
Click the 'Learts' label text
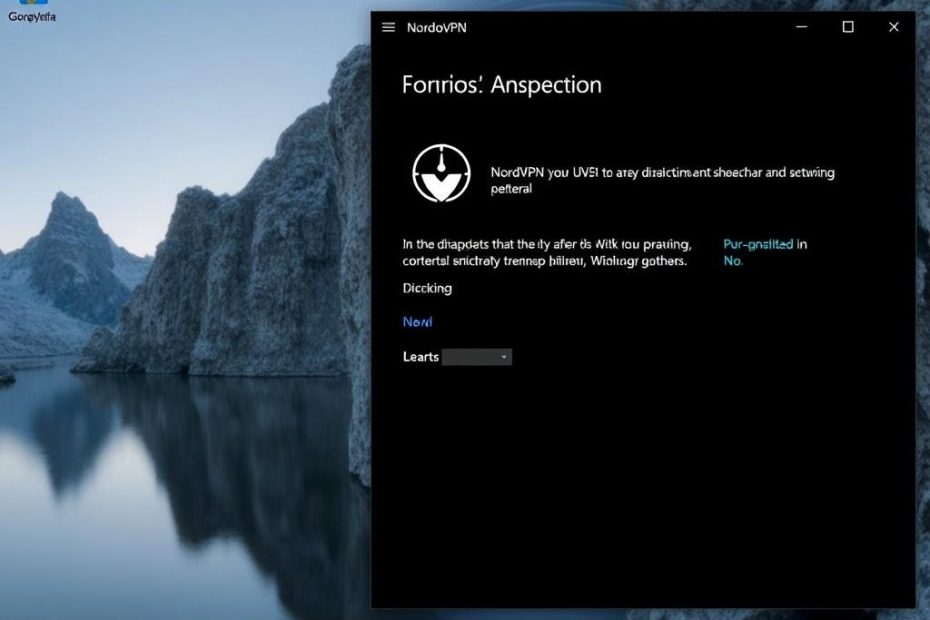tap(421, 357)
